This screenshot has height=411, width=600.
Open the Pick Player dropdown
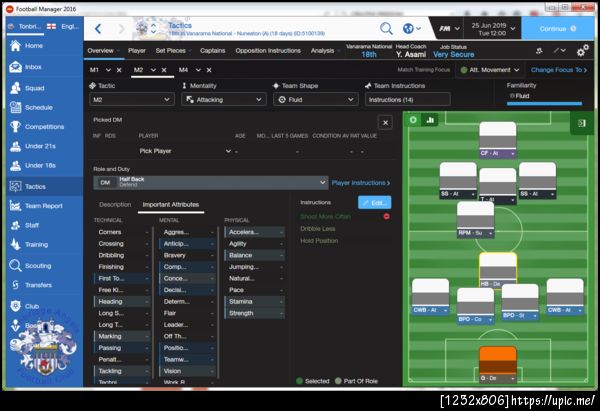point(185,151)
